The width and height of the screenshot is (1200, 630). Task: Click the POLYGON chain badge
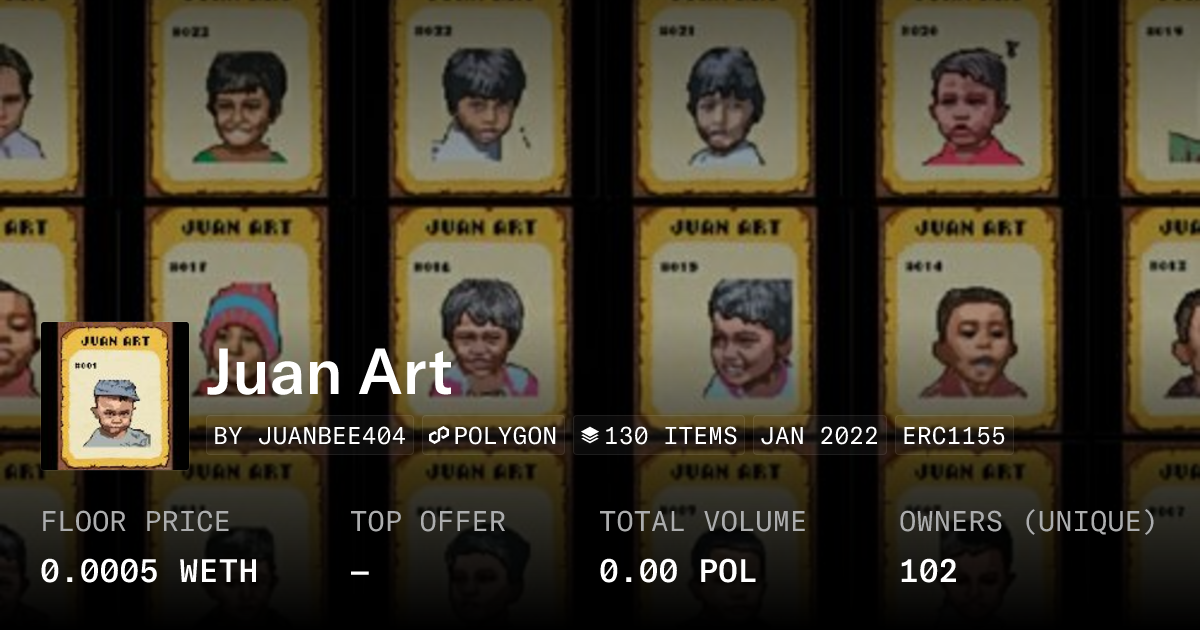493,436
